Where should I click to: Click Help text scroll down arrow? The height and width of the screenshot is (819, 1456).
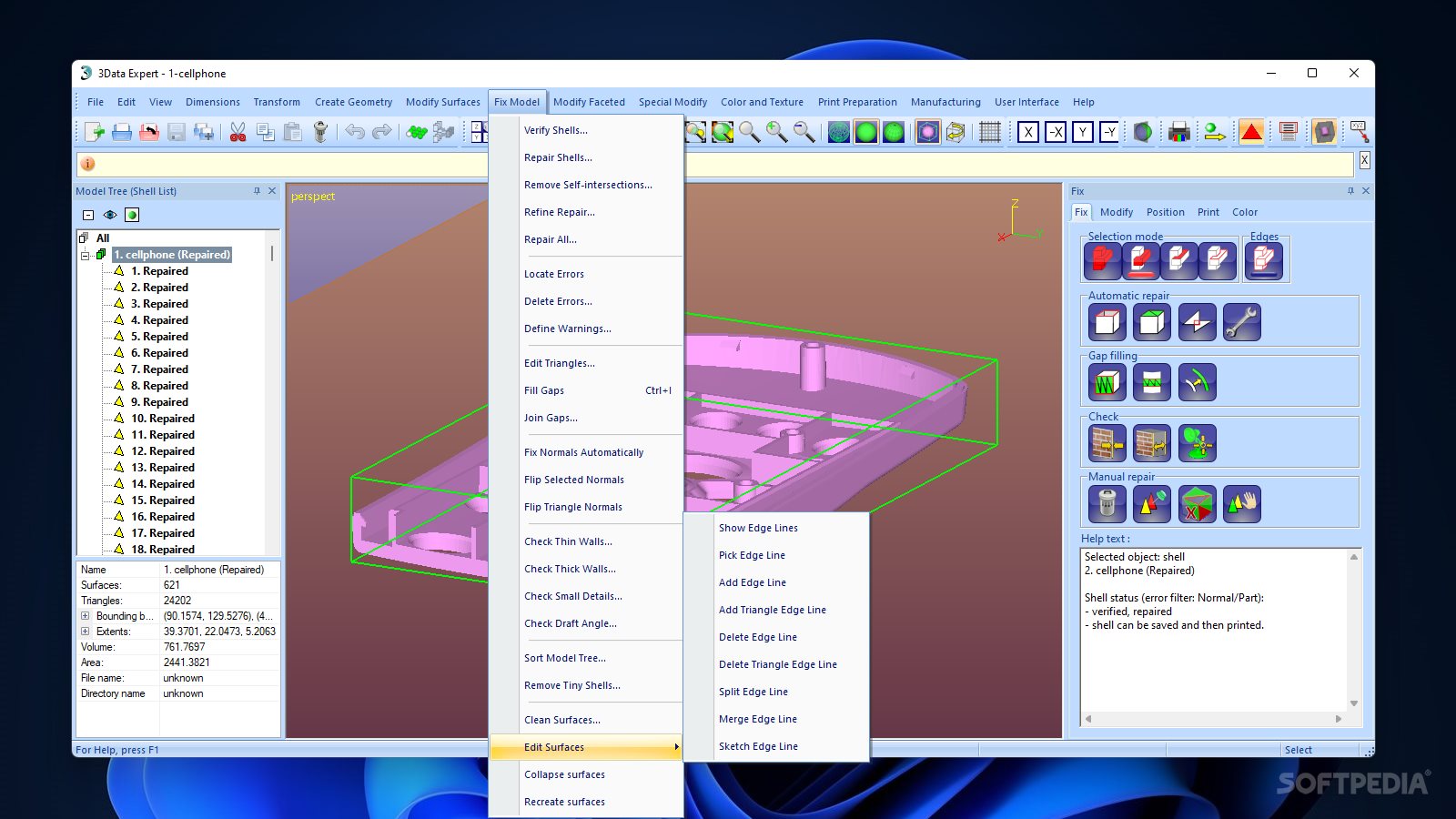[x=1354, y=703]
